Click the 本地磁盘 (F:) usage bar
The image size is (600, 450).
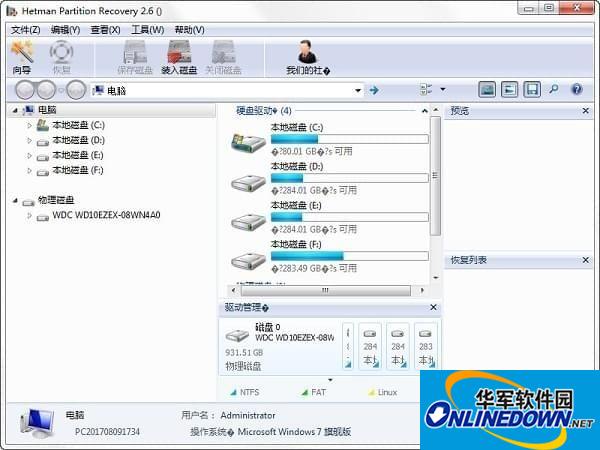click(350, 256)
